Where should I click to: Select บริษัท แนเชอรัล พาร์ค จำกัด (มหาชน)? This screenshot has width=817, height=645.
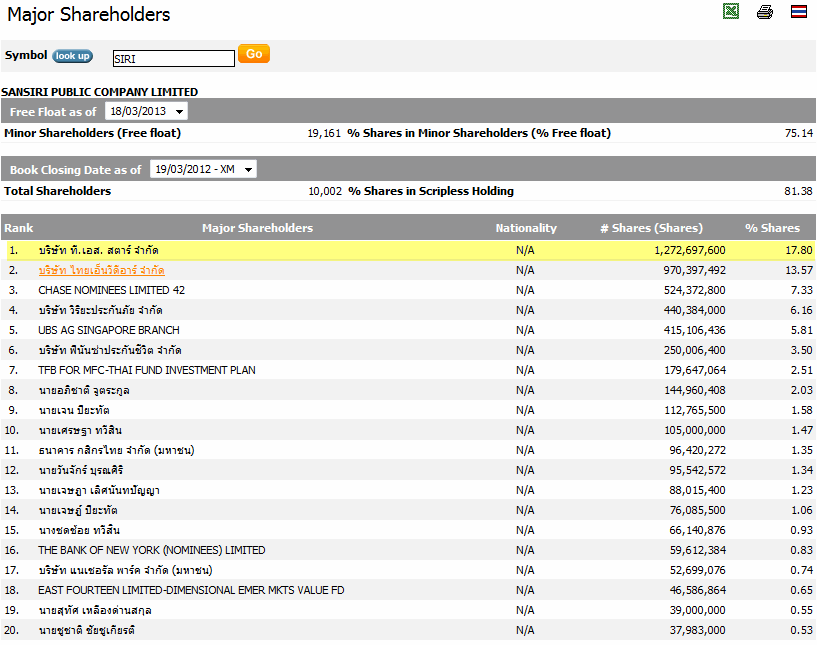[x=125, y=570]
